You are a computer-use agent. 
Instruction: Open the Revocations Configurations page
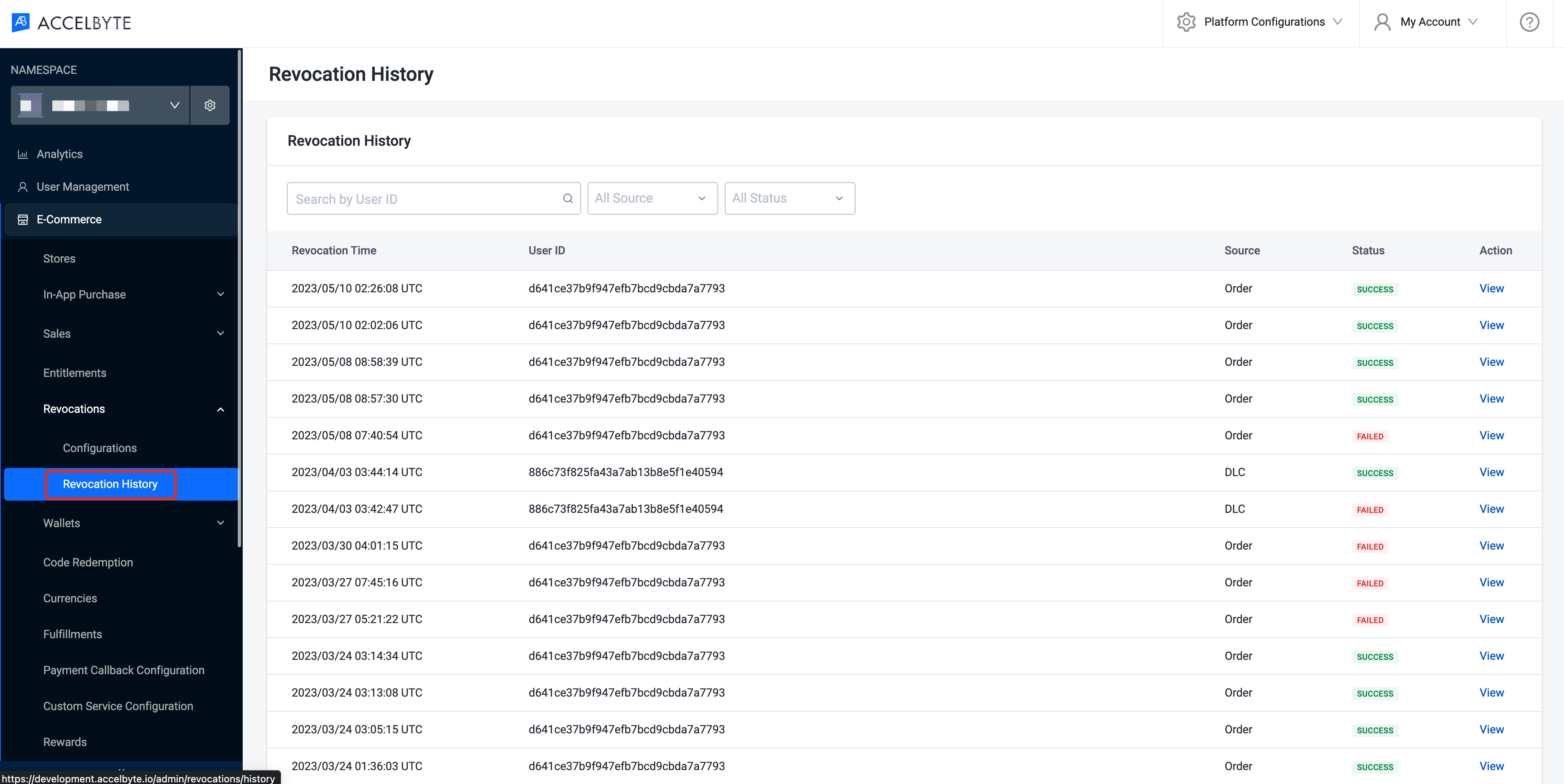pyautogui.click(x=100, y=447)
